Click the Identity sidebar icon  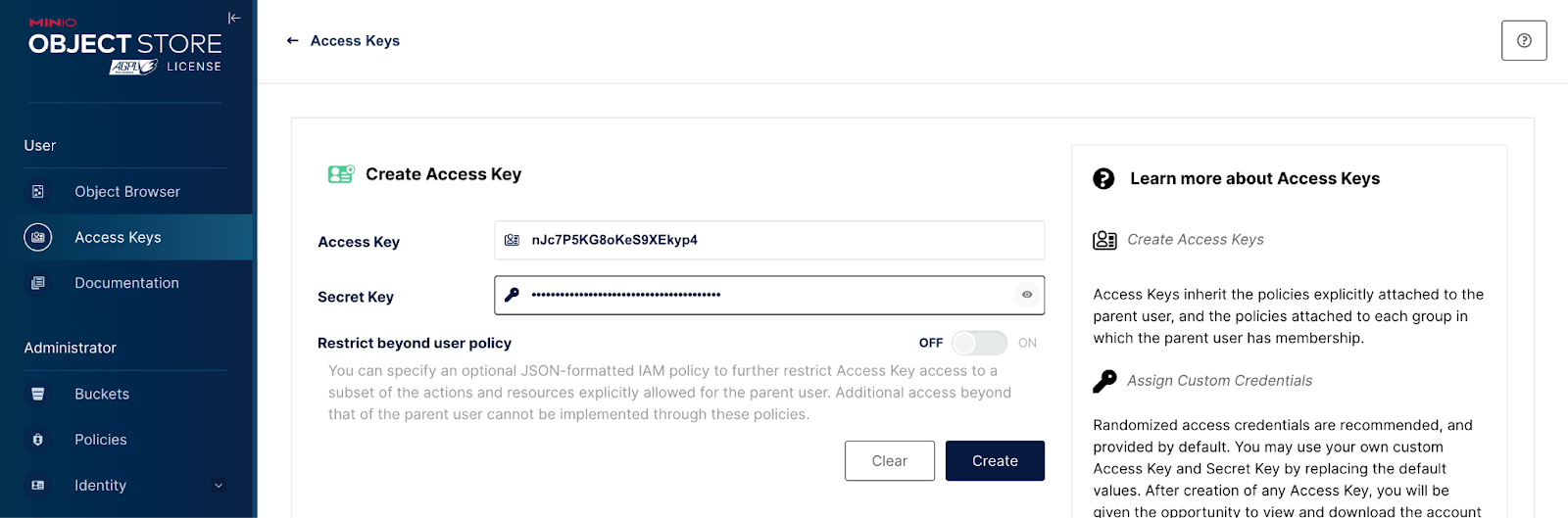[x=38, y=485]
